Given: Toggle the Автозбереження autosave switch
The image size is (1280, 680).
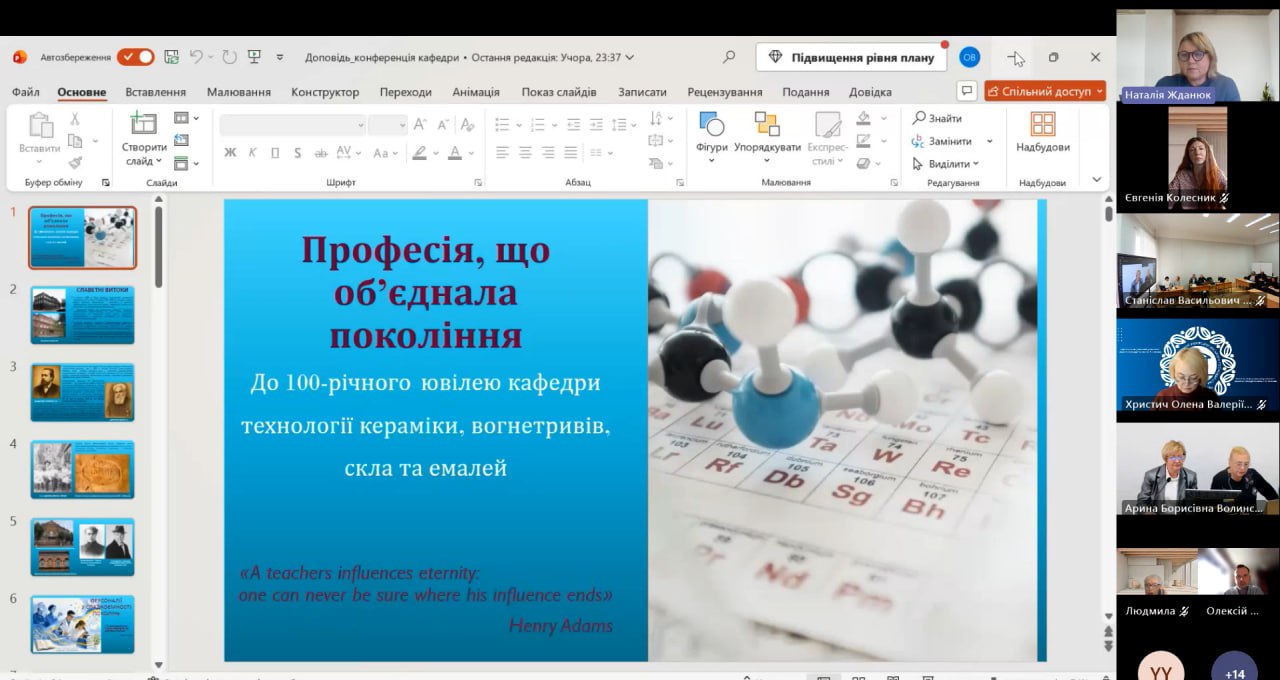Looking at the screenshot, I should point(135,57).
